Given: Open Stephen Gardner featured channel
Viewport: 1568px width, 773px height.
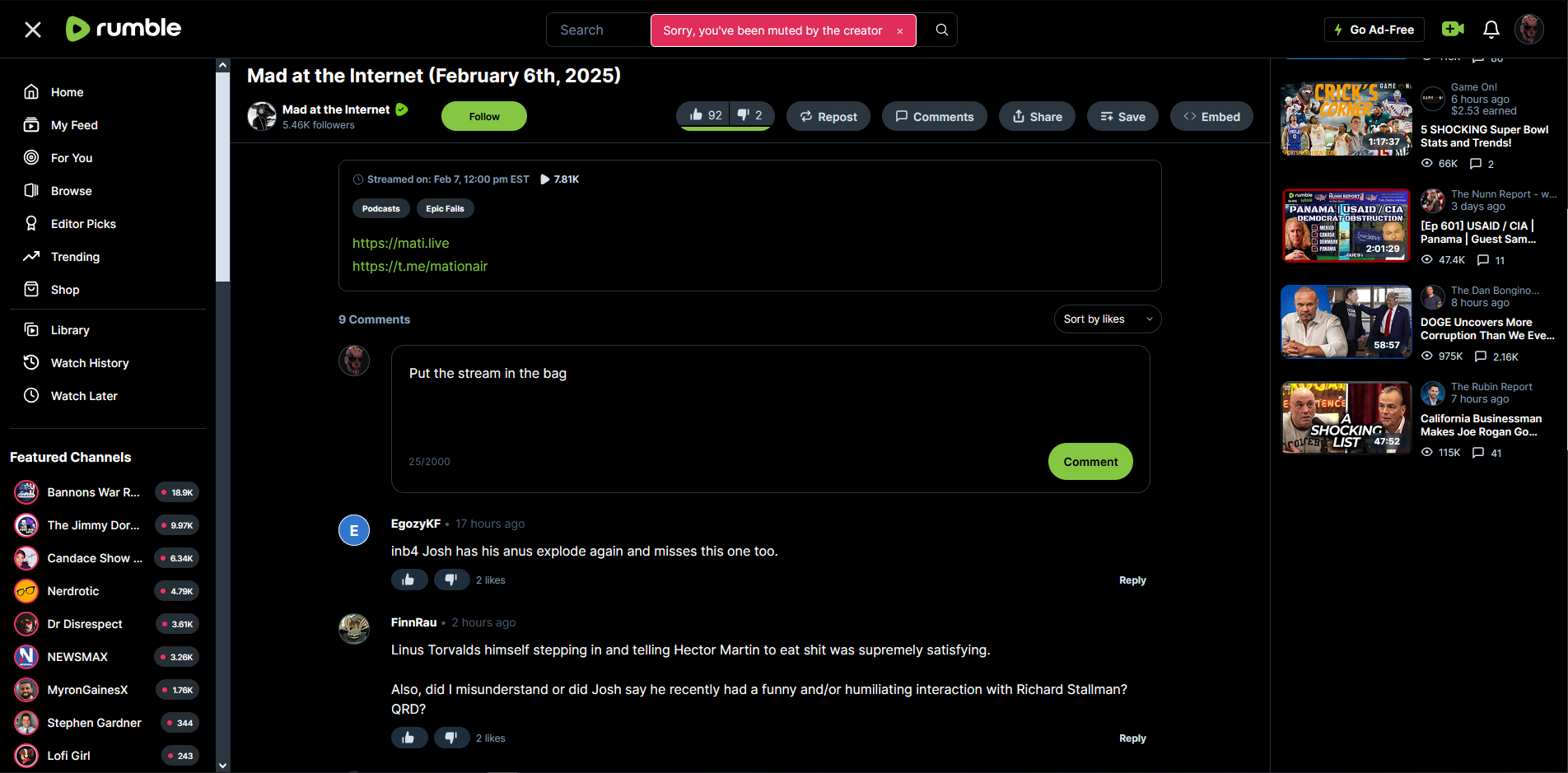Looking at the screenshot, I should (x=107, y=723).
